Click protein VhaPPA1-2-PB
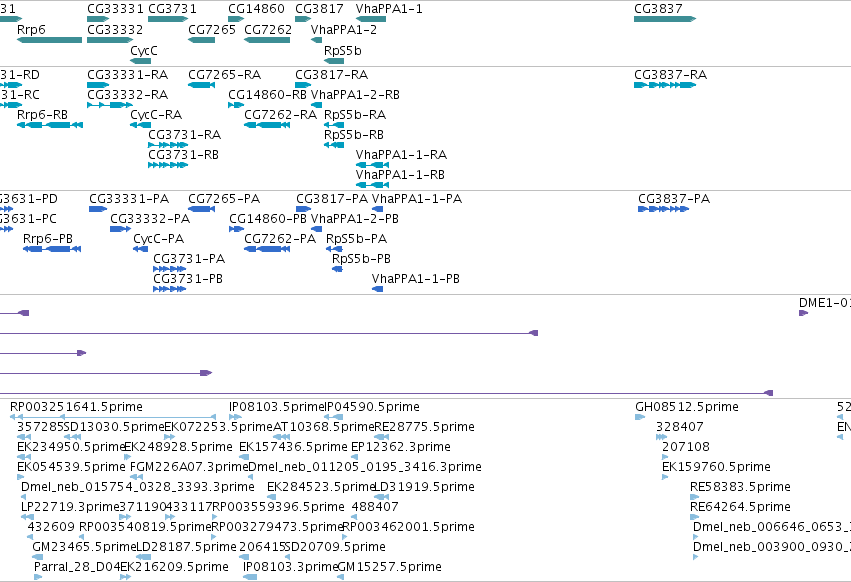Viewport: 851px width, 582px height. (x=316, y=229)
